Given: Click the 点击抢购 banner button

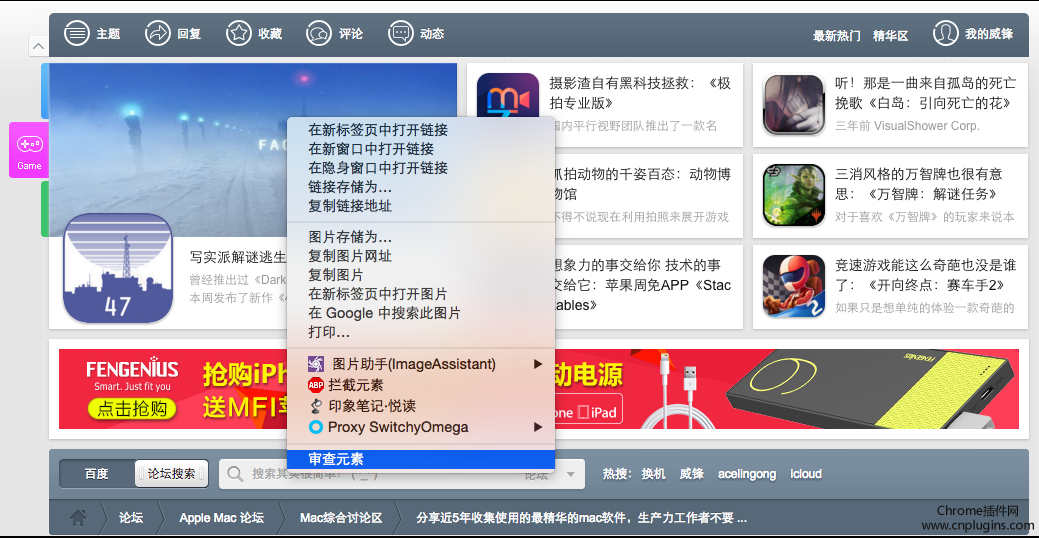Looking at the screenshot, I should [132, 409].
